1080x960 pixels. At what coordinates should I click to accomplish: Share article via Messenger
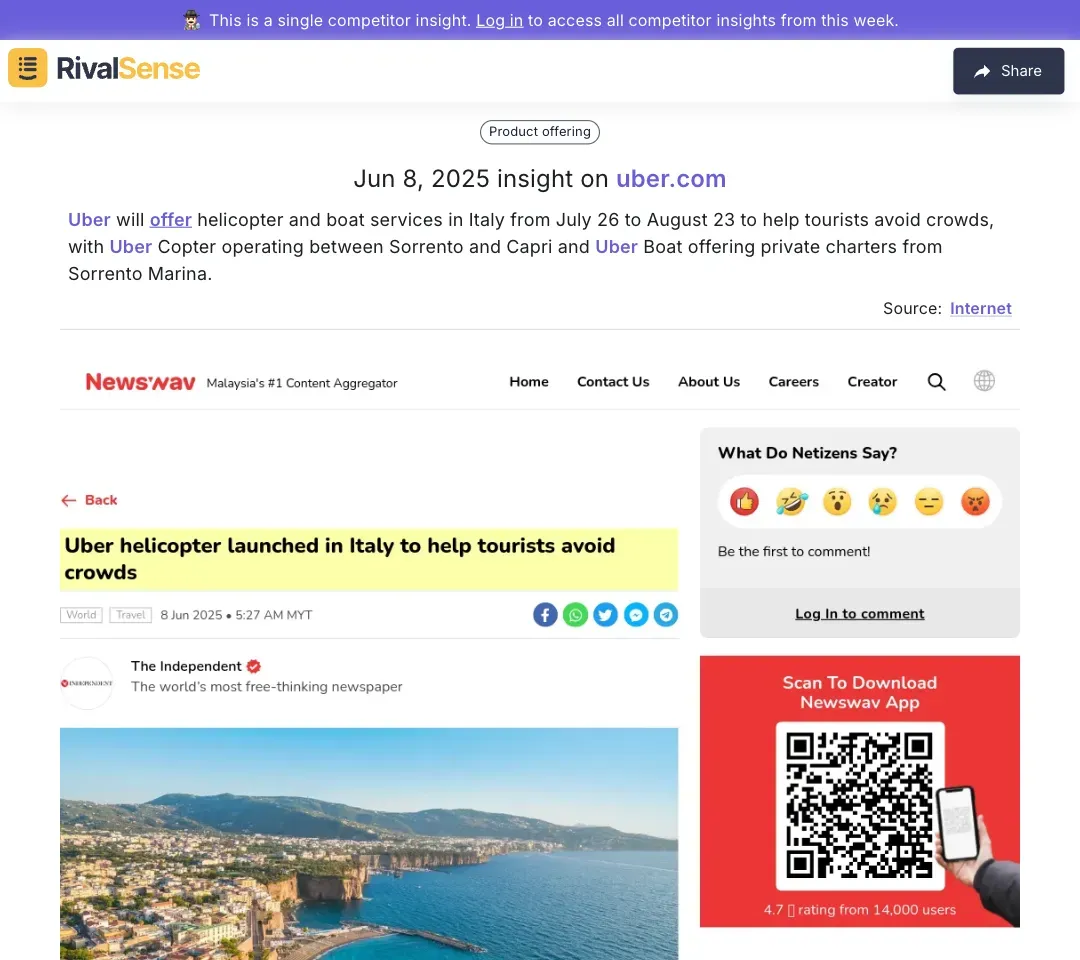pyautogui.click(x=636, y=614)
